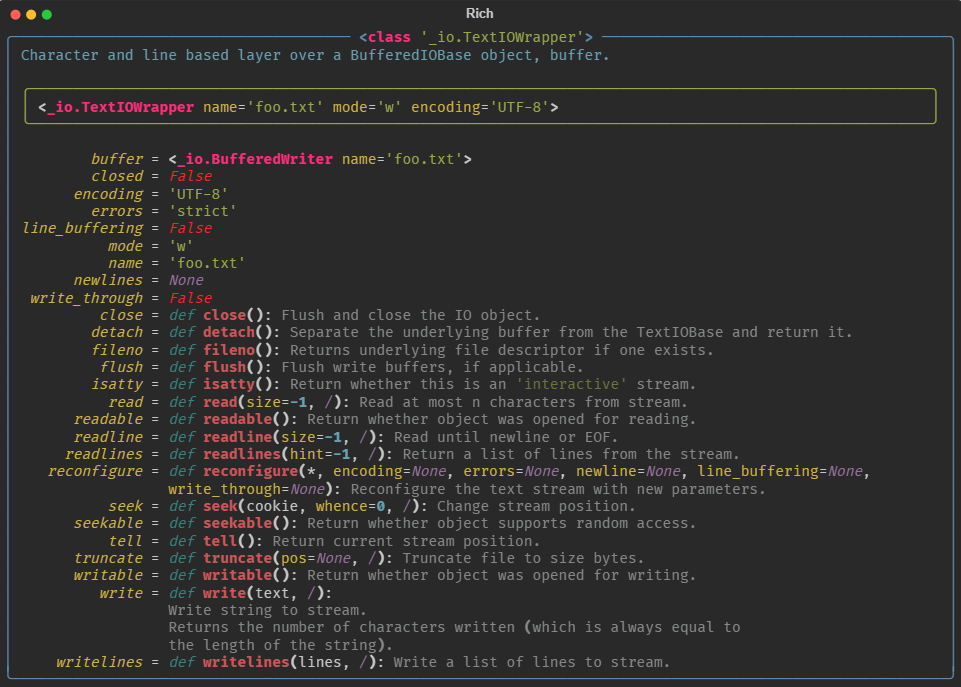
Task: Click the 'def detach()' signature
Action: pyautogui.click(x=224, y=333)
